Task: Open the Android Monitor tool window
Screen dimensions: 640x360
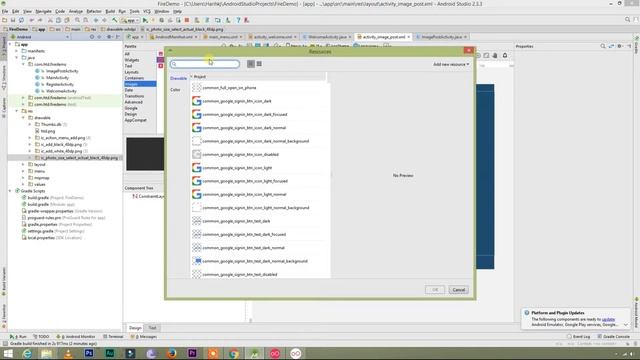Action: pos(76,337)
